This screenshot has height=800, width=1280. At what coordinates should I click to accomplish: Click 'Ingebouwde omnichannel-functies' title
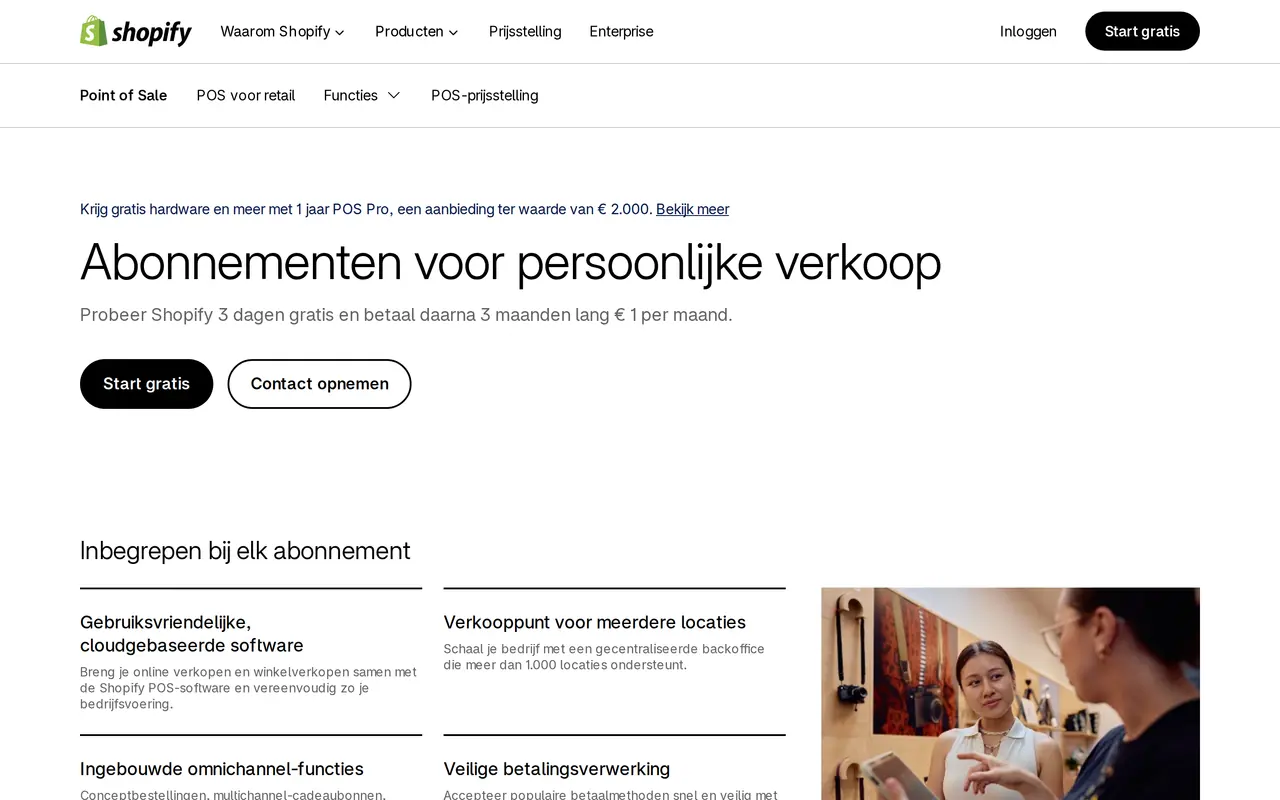click(x=222, y=769)
